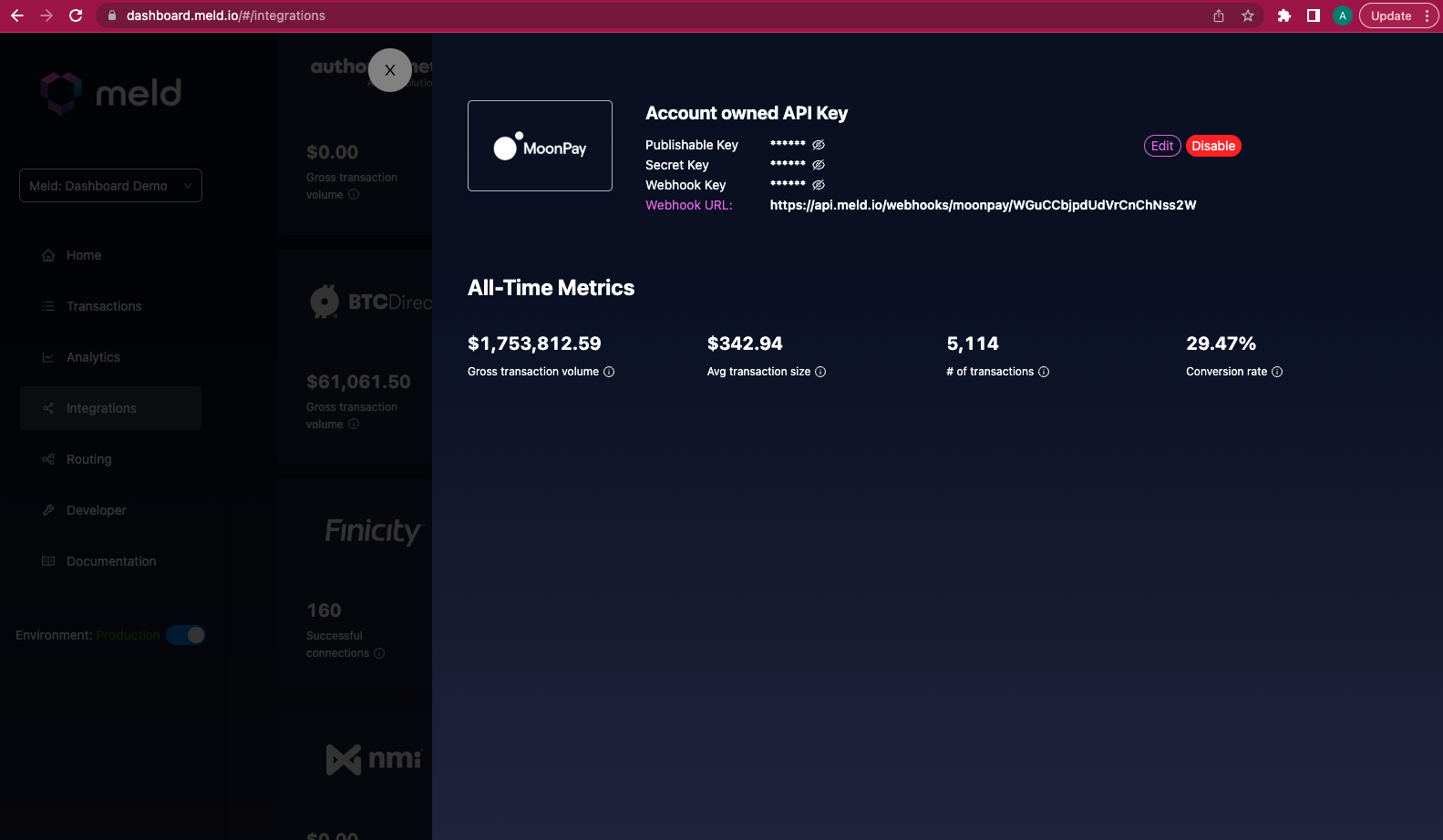
Task: Open Documentation in the sidebar
Action: point(110,561)
